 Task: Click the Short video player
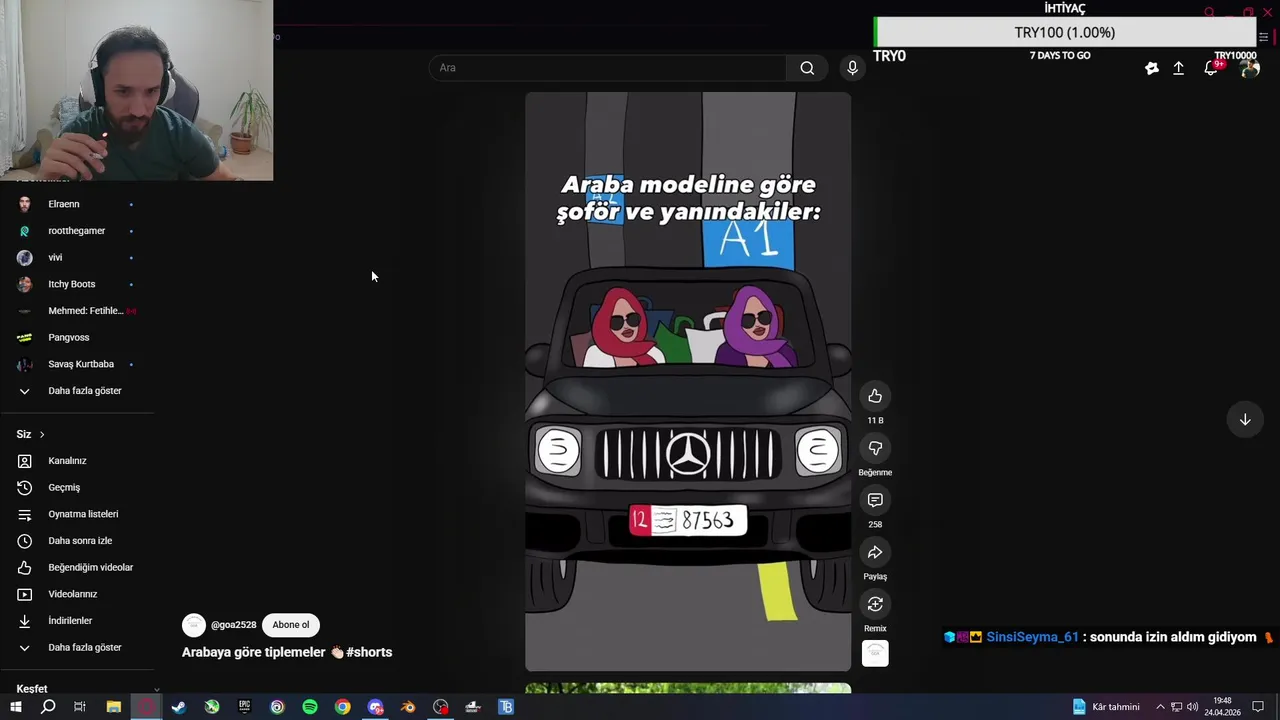click(x=688, y=382)
